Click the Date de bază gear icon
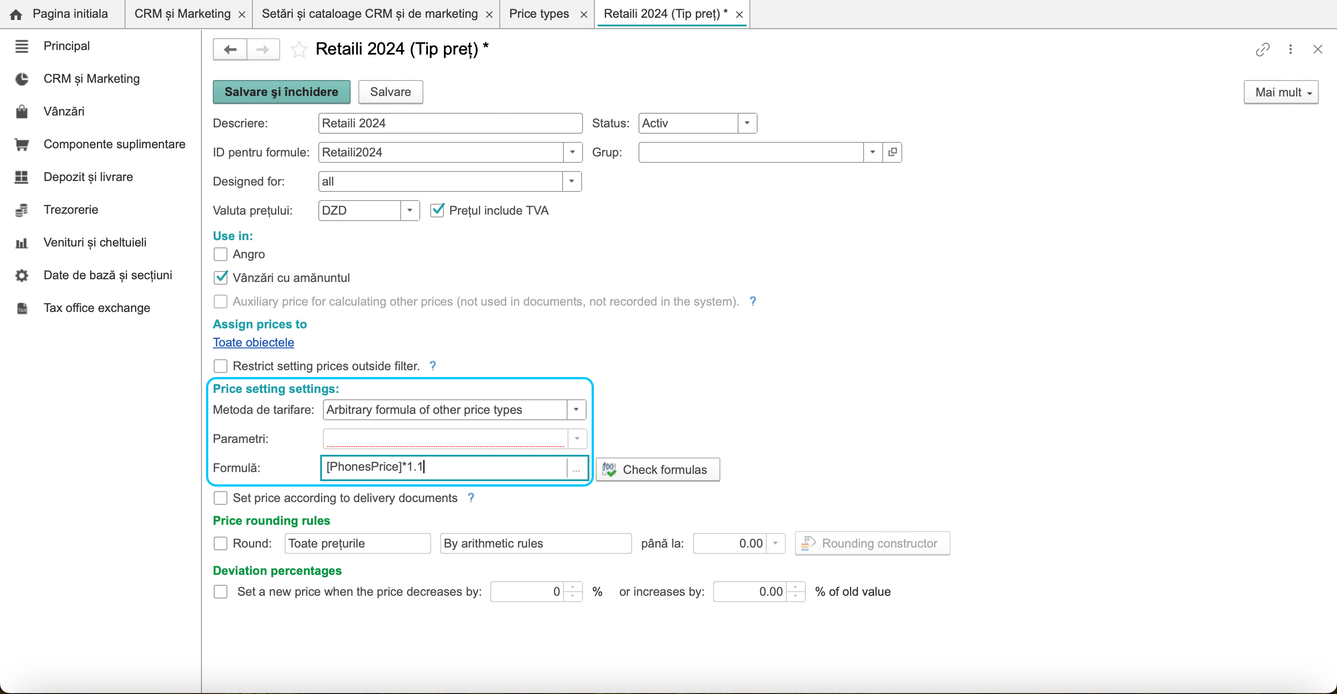This screenshot has height=694, width=1337. [21, 275]
